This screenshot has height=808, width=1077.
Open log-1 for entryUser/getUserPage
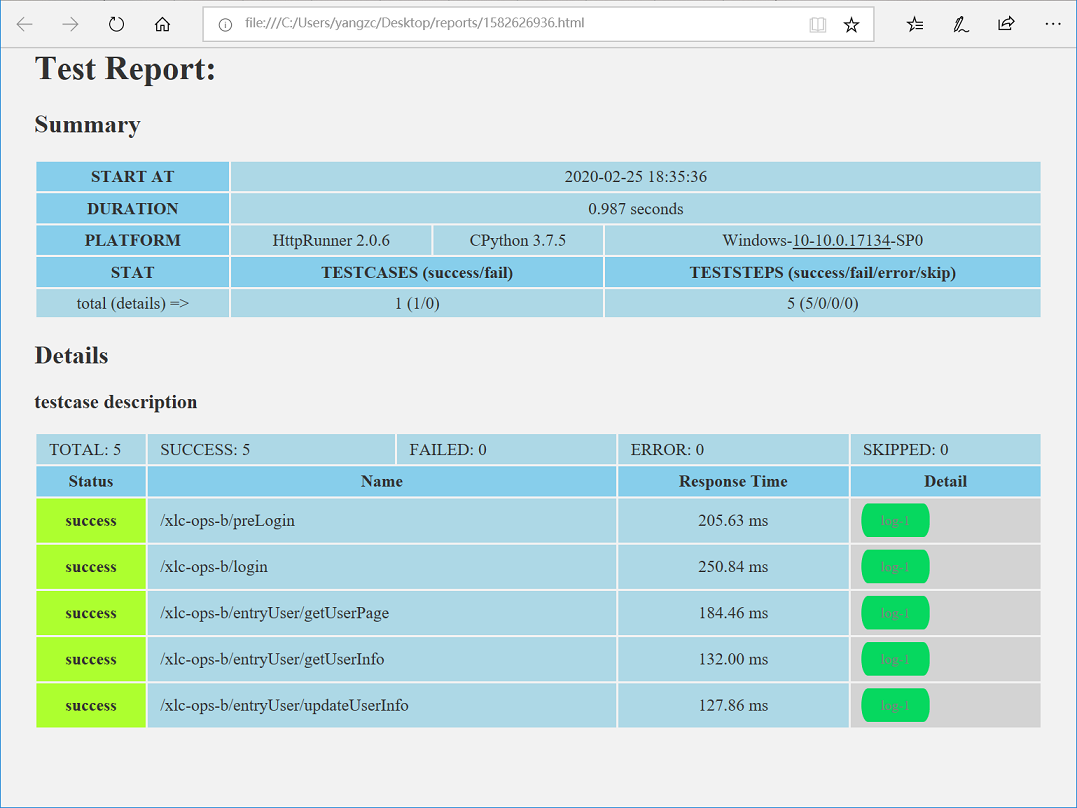click(x=895, y=613)
